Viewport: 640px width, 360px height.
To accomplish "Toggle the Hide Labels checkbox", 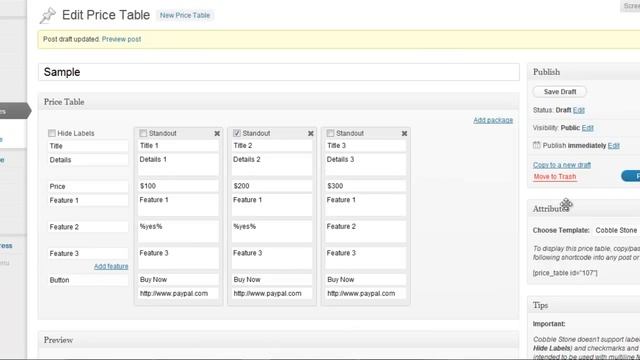I will click(52, 133).
